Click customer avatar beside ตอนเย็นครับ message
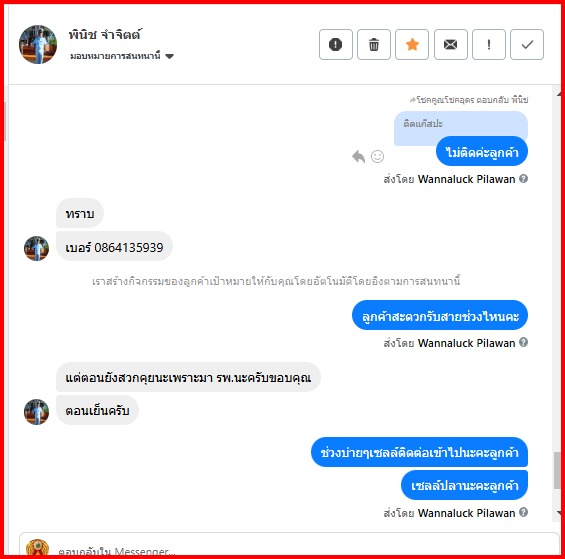Image resolution: width=565 pixels, height=559 pixels. (x=36, y=412)
